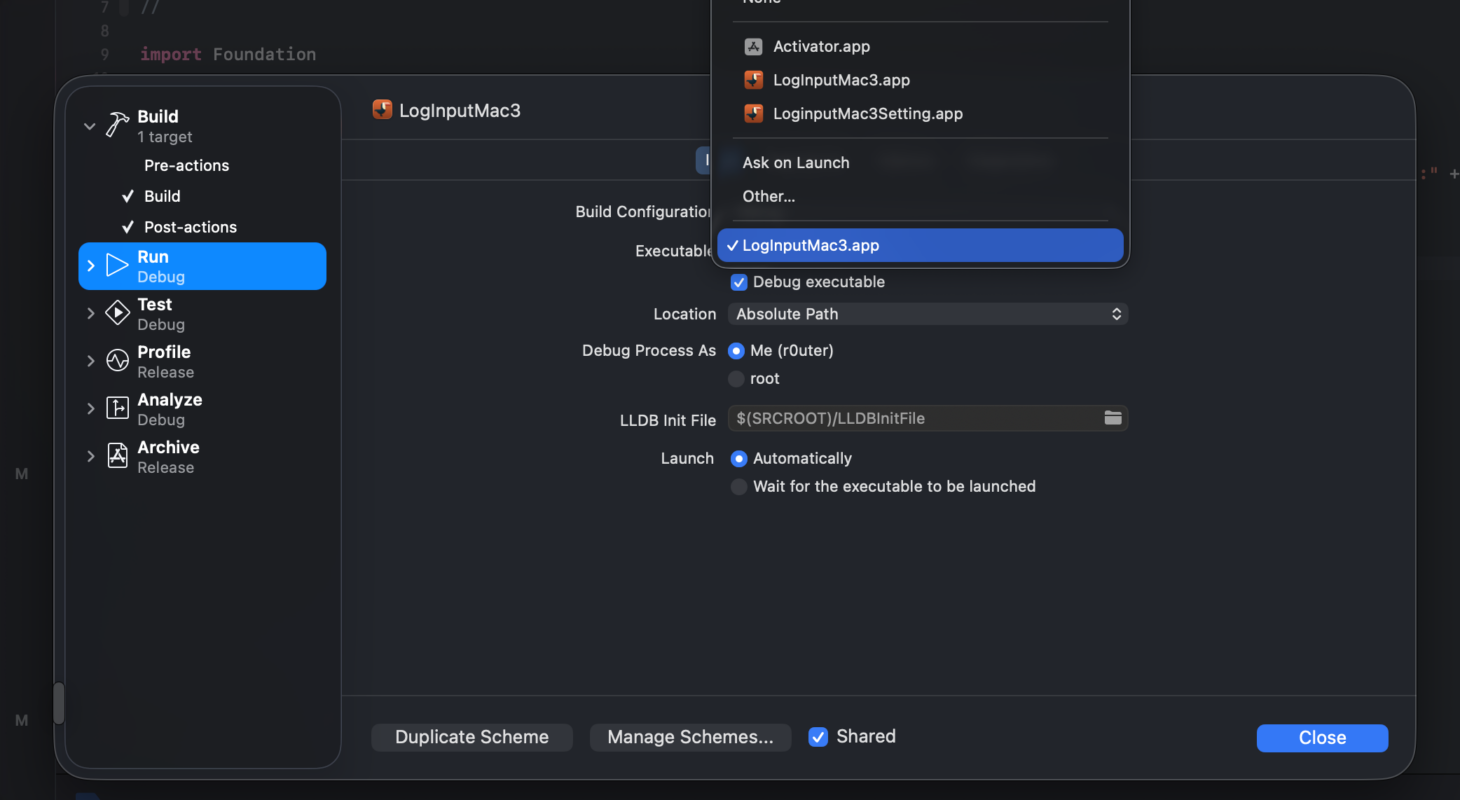The image size is (1460, 800).
Task: Select Ask on Launch menu option
Action: pos(796,163)
